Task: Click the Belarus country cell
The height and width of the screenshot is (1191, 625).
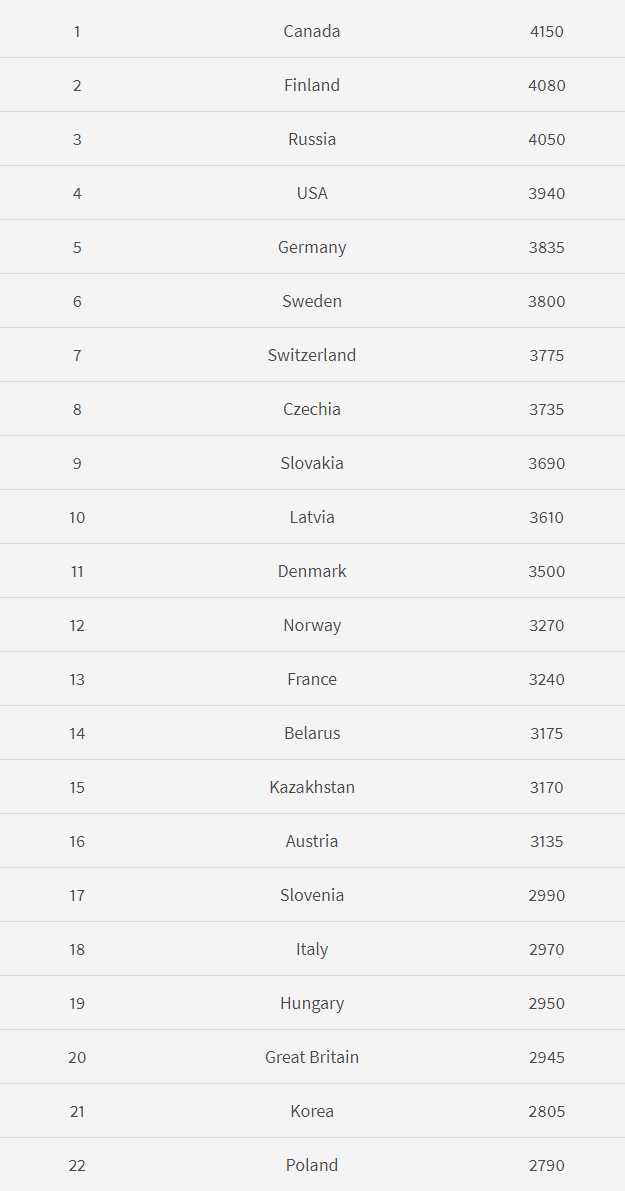Action: coord(311,732)
